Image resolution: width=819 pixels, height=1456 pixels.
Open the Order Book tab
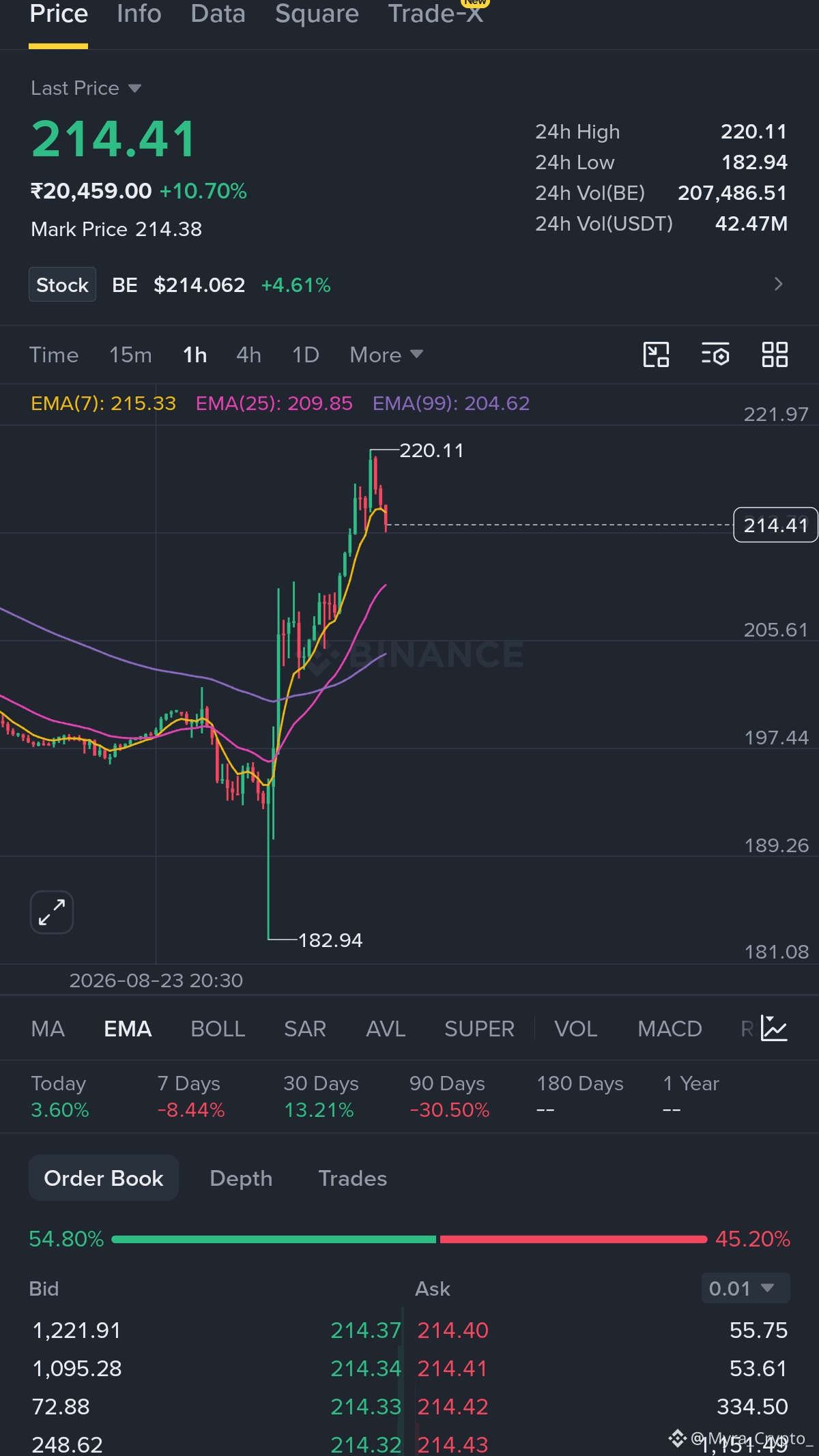tap(104, 1178)
